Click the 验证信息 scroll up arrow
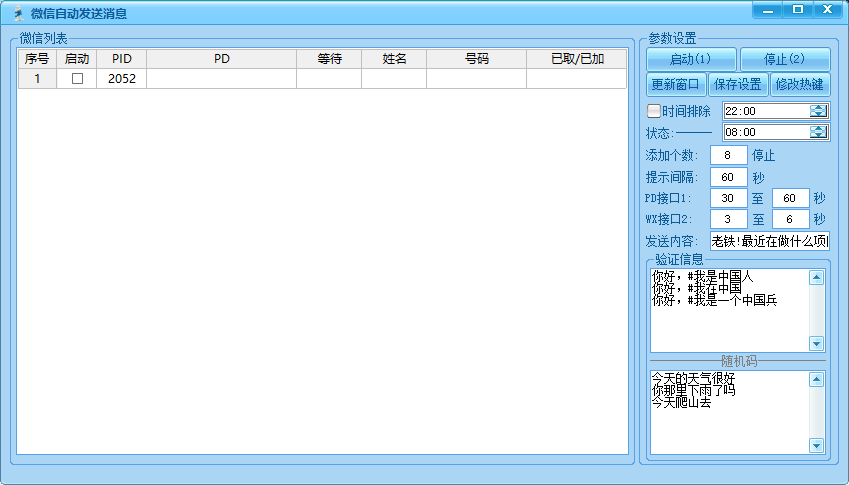This screenshot has height=485, width=849. point(817,278)
